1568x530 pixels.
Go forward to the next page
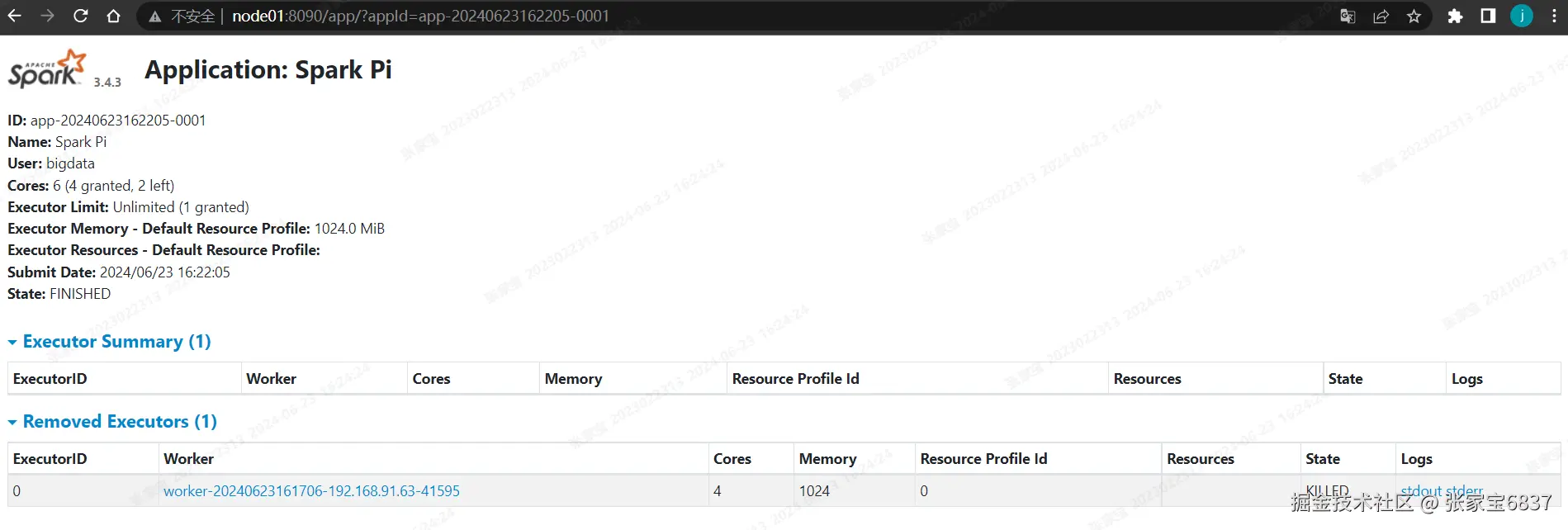pos(48,16)
